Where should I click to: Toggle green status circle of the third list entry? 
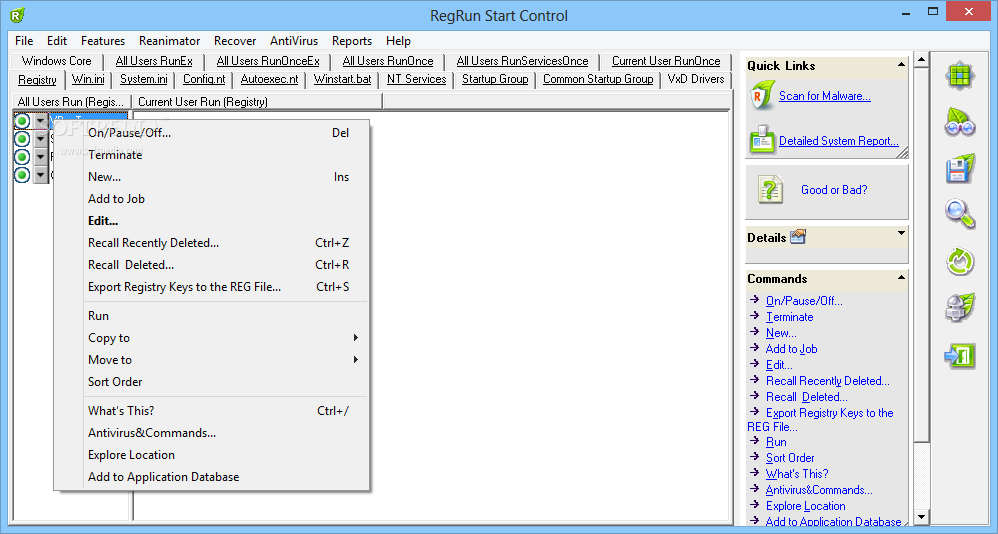[22, 157]
